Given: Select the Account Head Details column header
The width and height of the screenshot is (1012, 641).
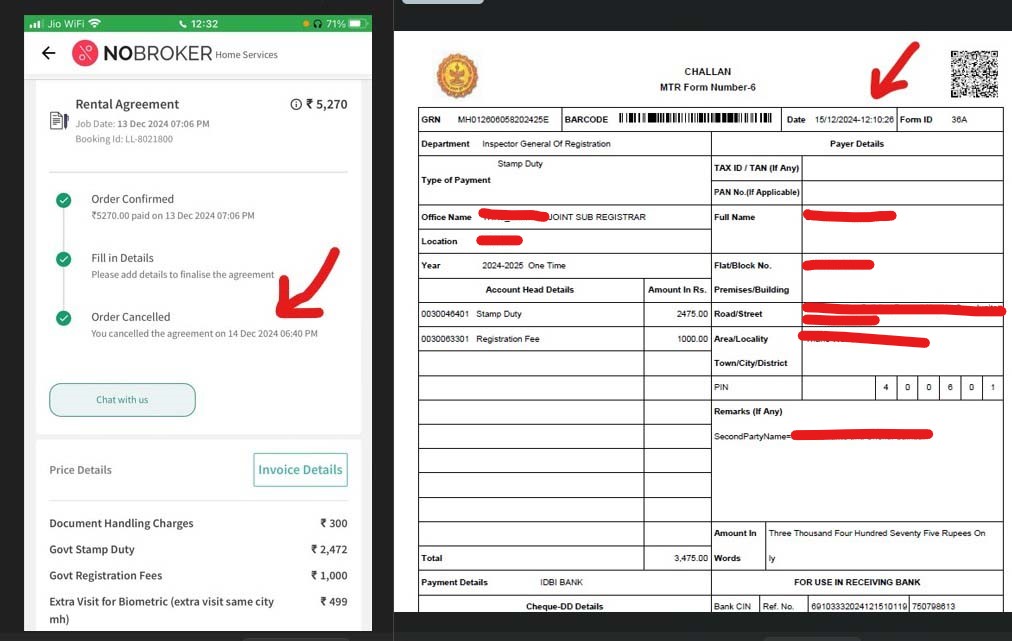Looking at the screenshot, I should 529,290.
